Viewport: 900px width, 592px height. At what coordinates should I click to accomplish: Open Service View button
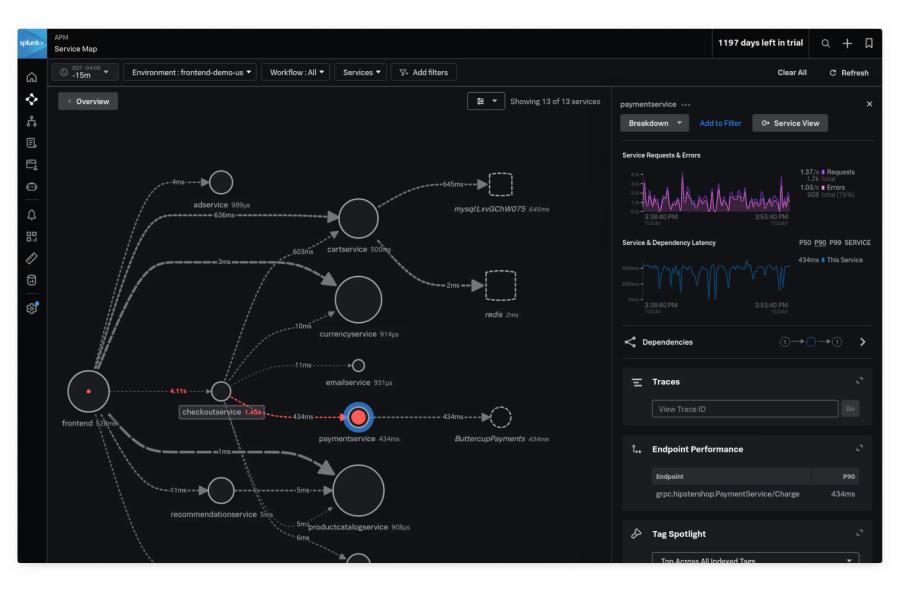point(790,123)
